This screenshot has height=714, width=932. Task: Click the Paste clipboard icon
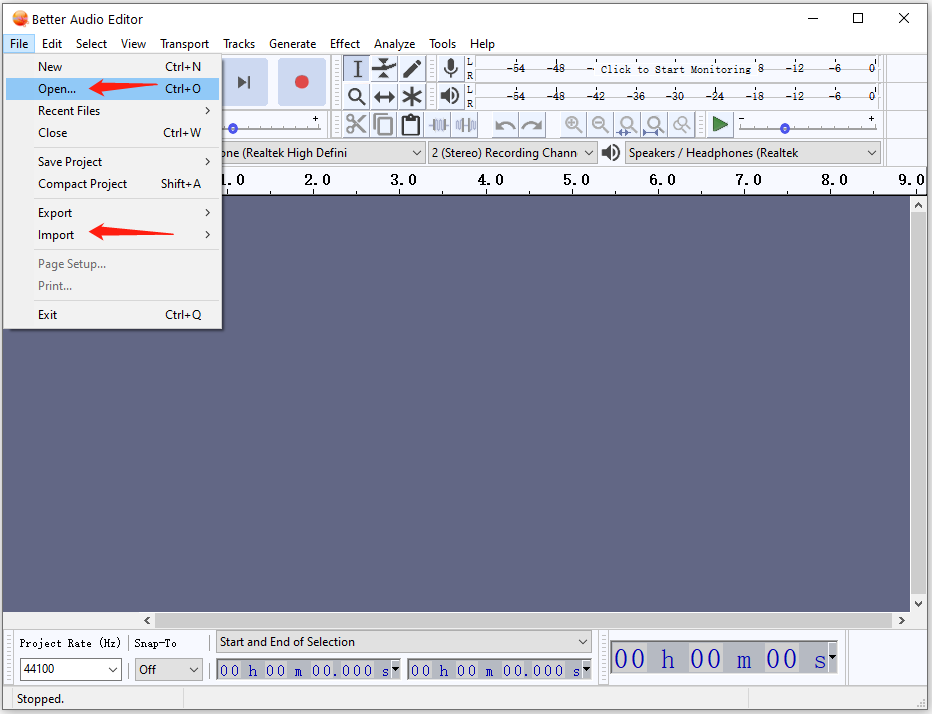pos(410,125)
